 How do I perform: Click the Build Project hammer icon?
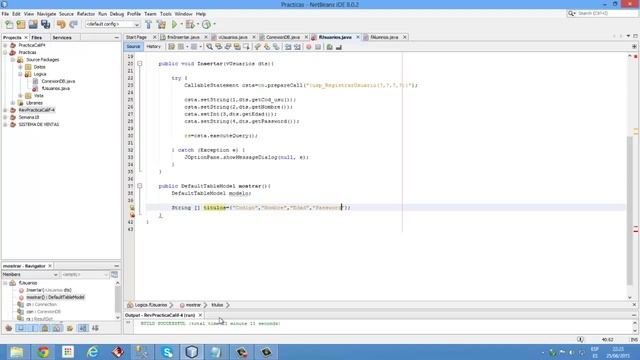click(x=149, y=24)
